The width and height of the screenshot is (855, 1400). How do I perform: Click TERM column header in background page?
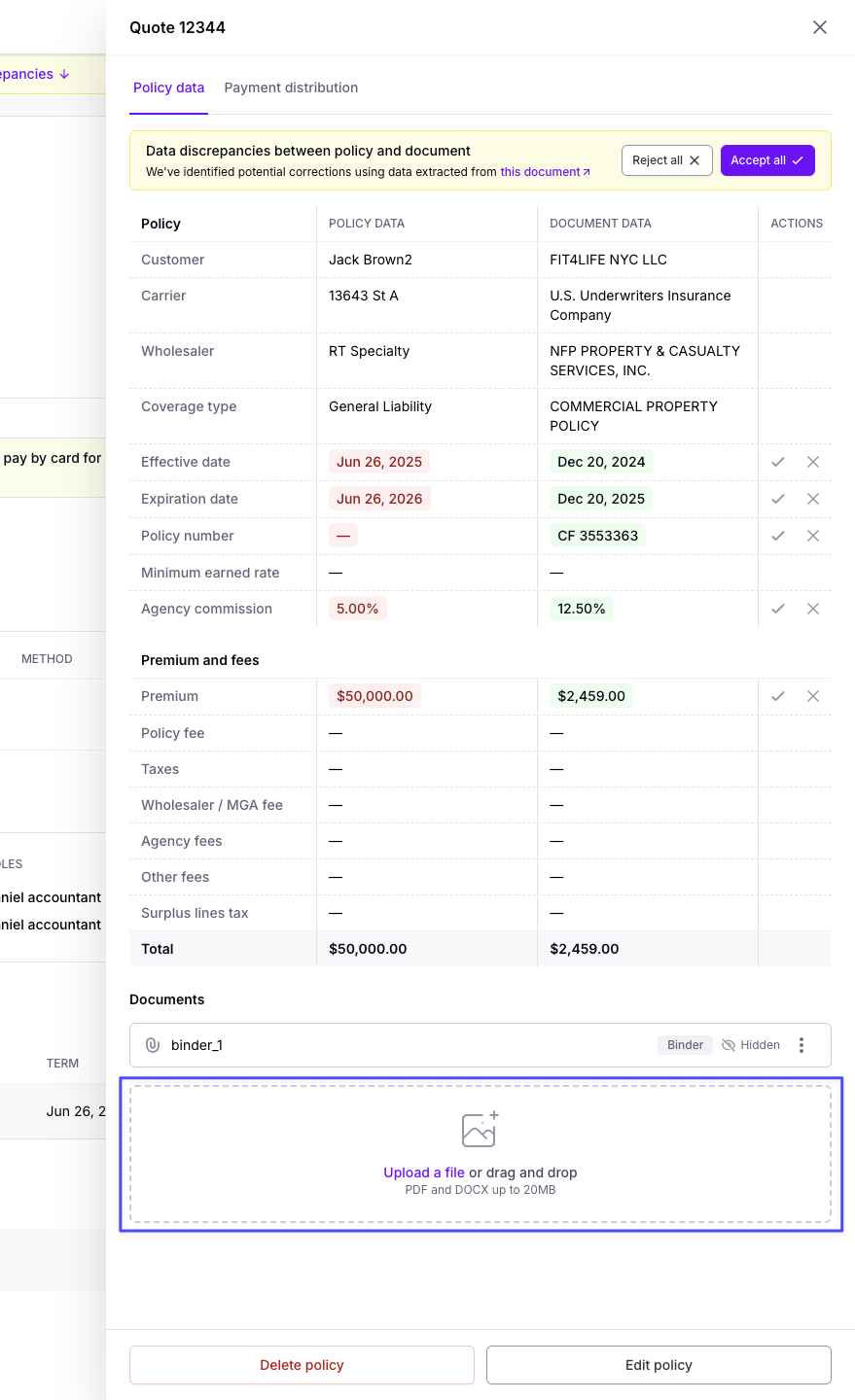(x=62, y=1064)
